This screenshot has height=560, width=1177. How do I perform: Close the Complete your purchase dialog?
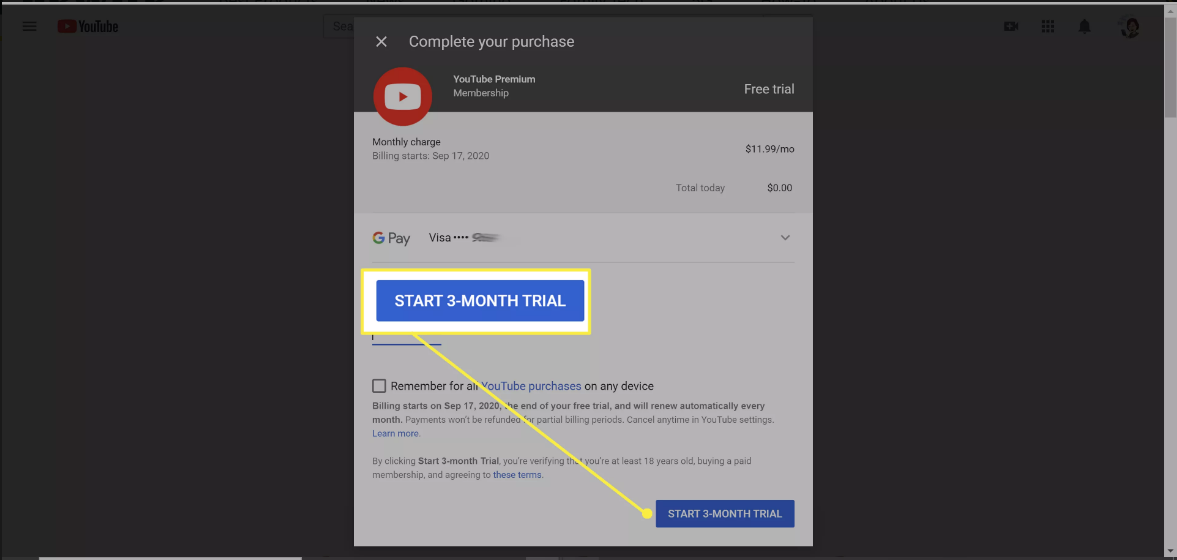point(381,42)
